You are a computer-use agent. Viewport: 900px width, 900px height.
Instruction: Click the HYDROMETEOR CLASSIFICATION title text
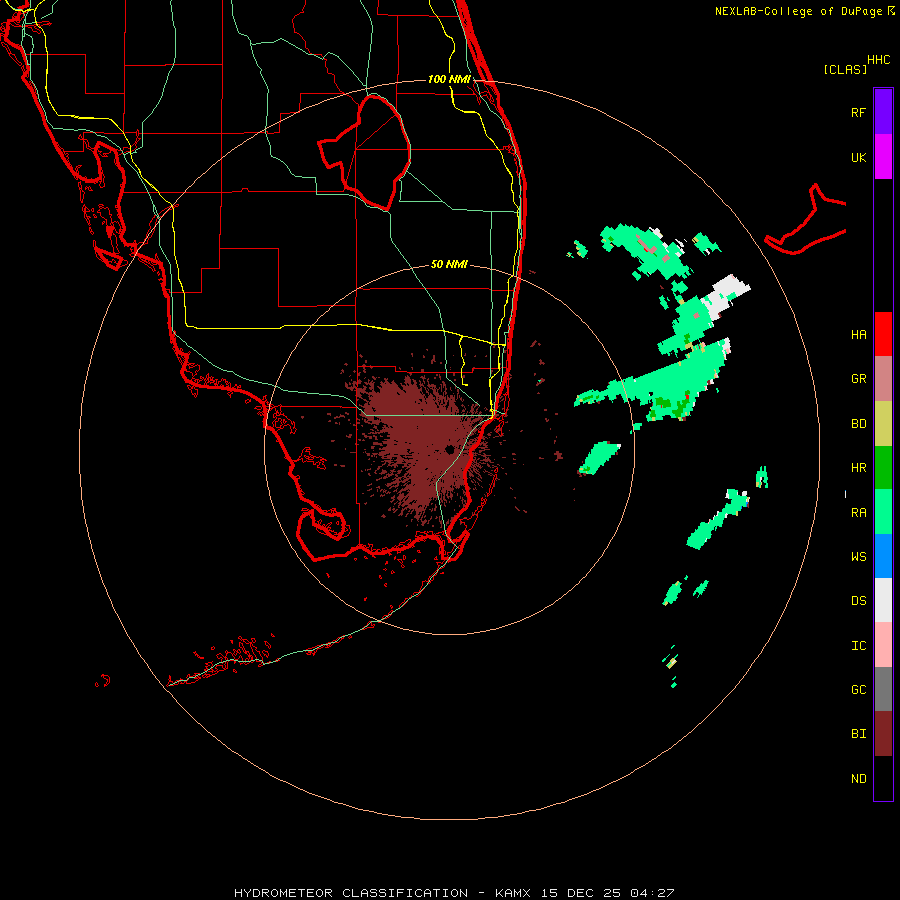click(x=351, y=893)
